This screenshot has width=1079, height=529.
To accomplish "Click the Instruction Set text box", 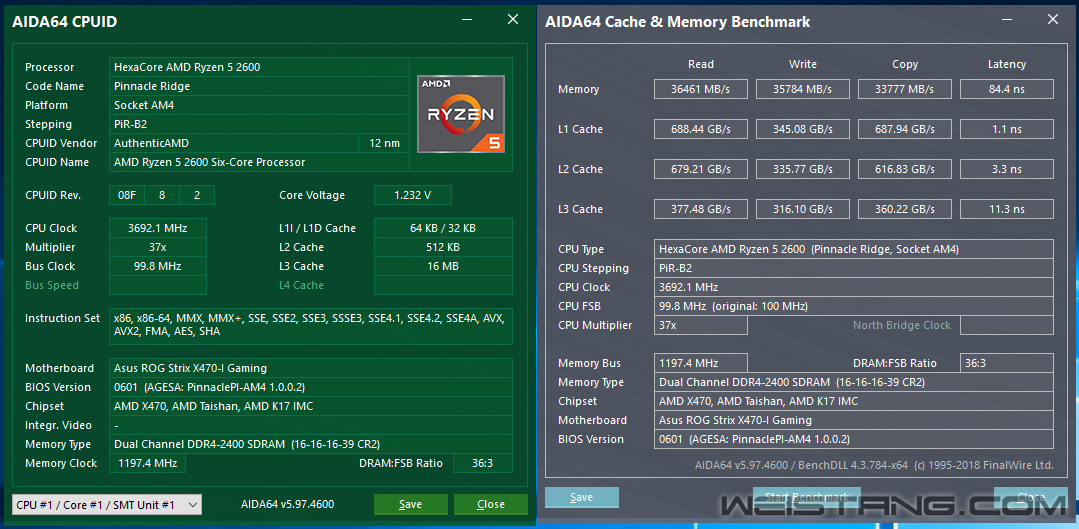I will pyautogui.click(x=311, y=325).
